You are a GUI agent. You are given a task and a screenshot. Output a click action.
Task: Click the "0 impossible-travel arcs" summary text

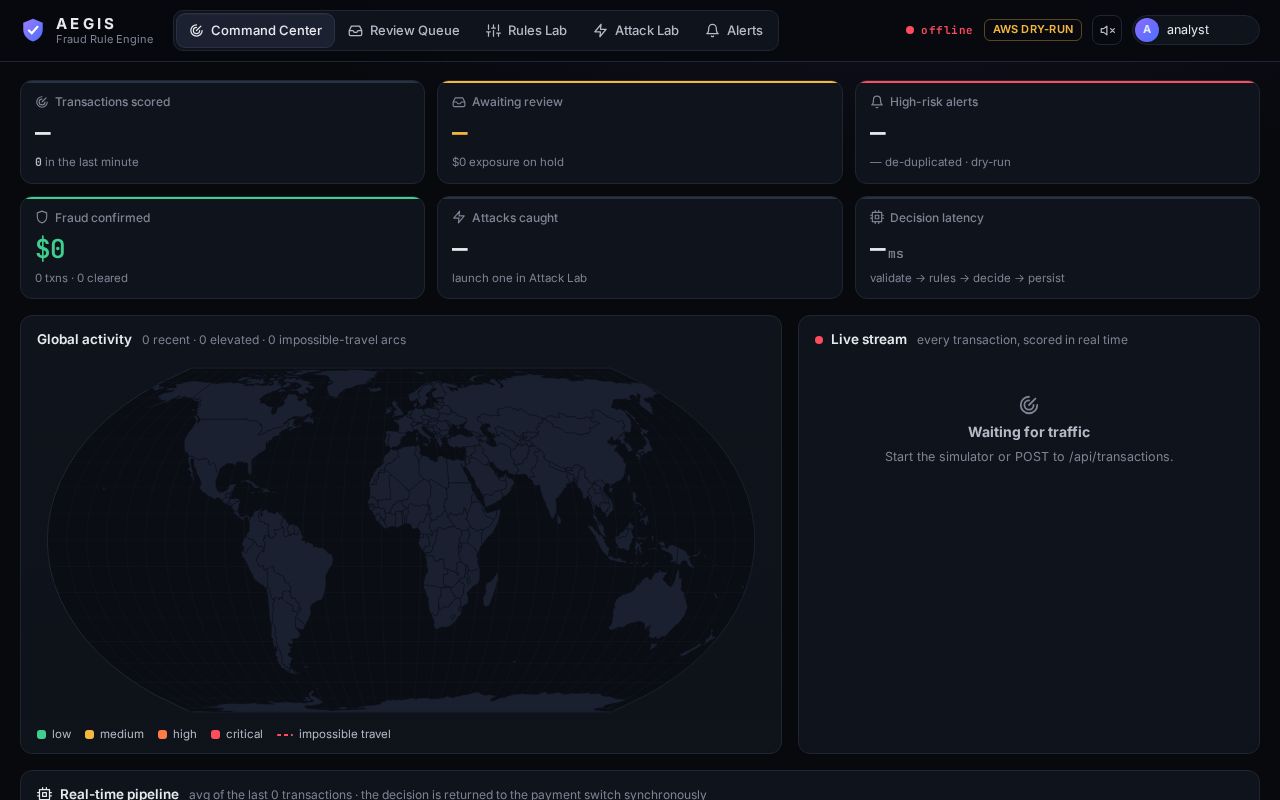coord(337,340)
